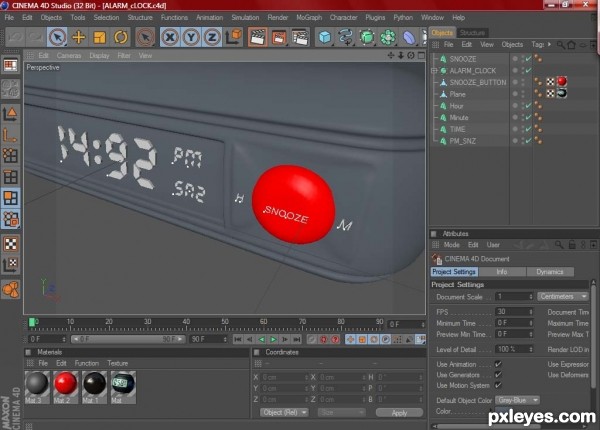The width and height of the screenshot is (600, 430).
Task: Play the animation forwards
Action: [273, 339]
